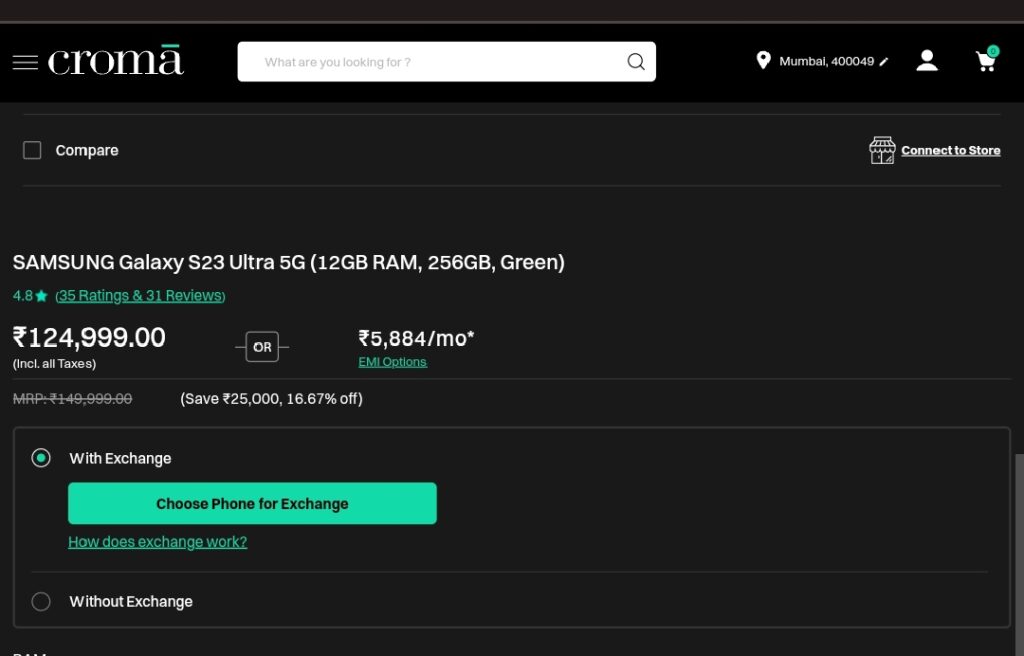Select the With Exchange radio button

(40, 458)
